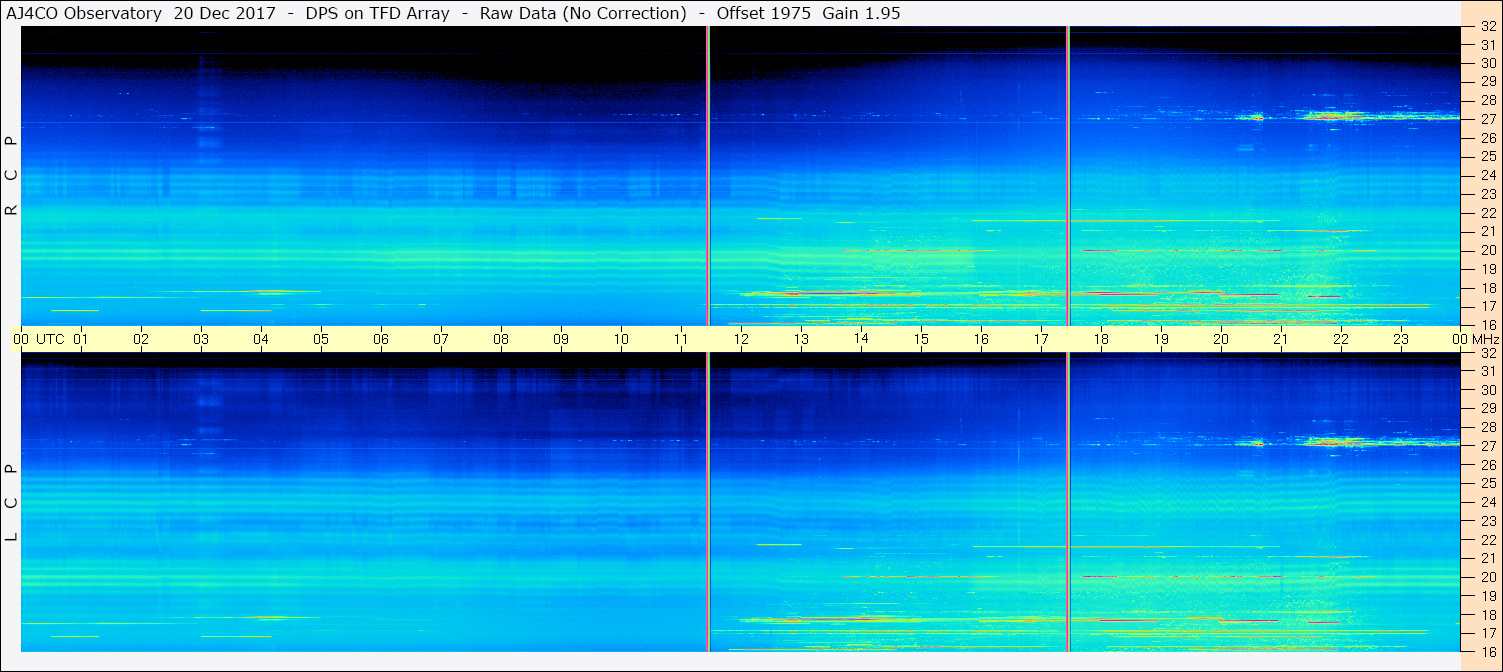Image resolution: width=1503 pixels, height=672 pixels.
Task: Click the 01 hour tick label
Action: pos(81,339)
